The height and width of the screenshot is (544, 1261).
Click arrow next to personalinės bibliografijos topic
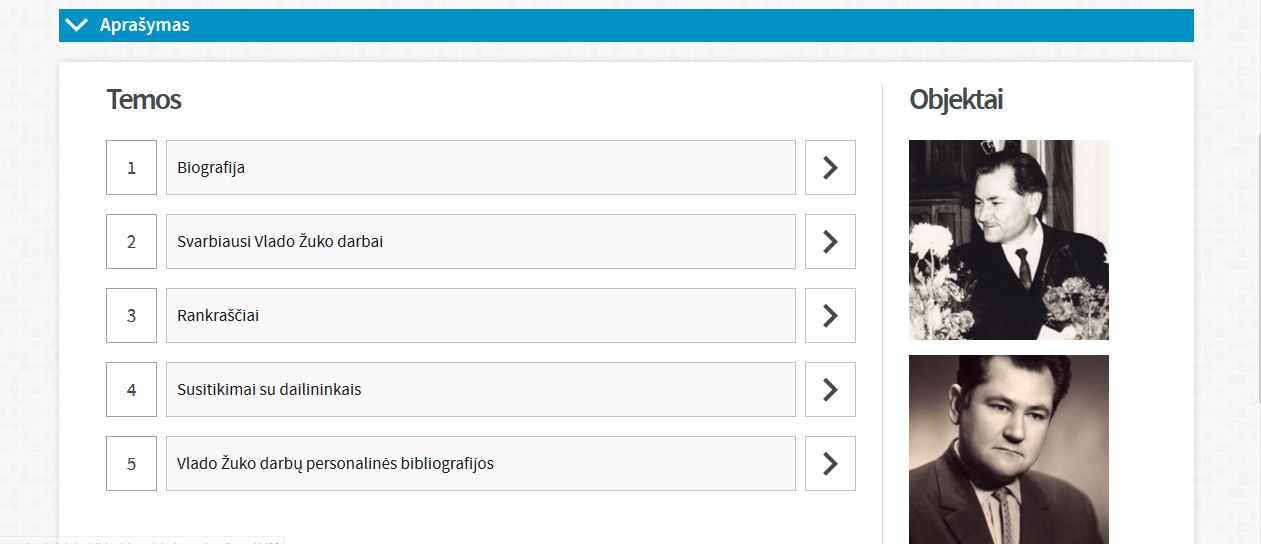[830, 463]
